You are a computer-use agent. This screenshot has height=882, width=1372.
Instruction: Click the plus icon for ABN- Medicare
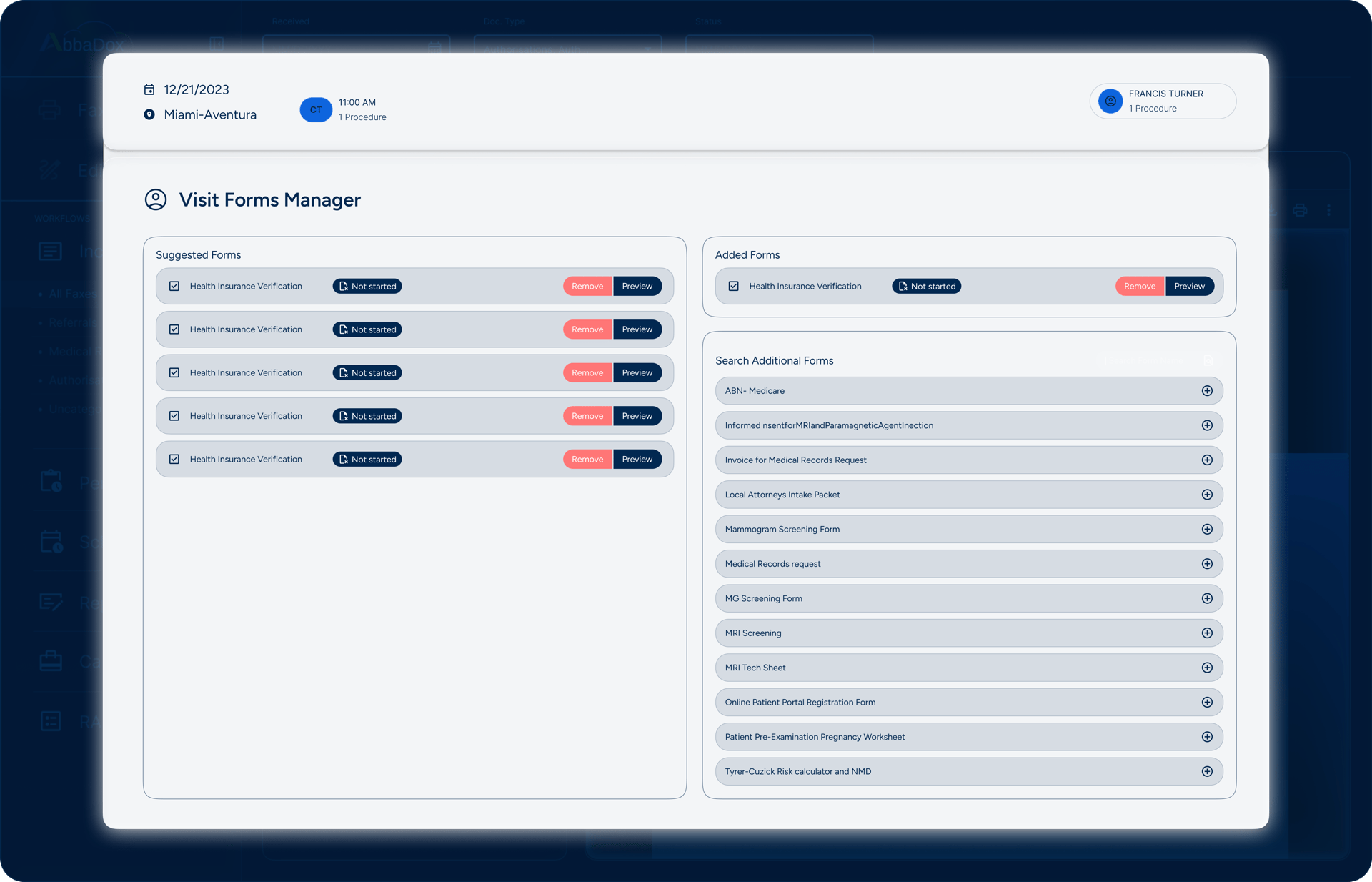1207,391
